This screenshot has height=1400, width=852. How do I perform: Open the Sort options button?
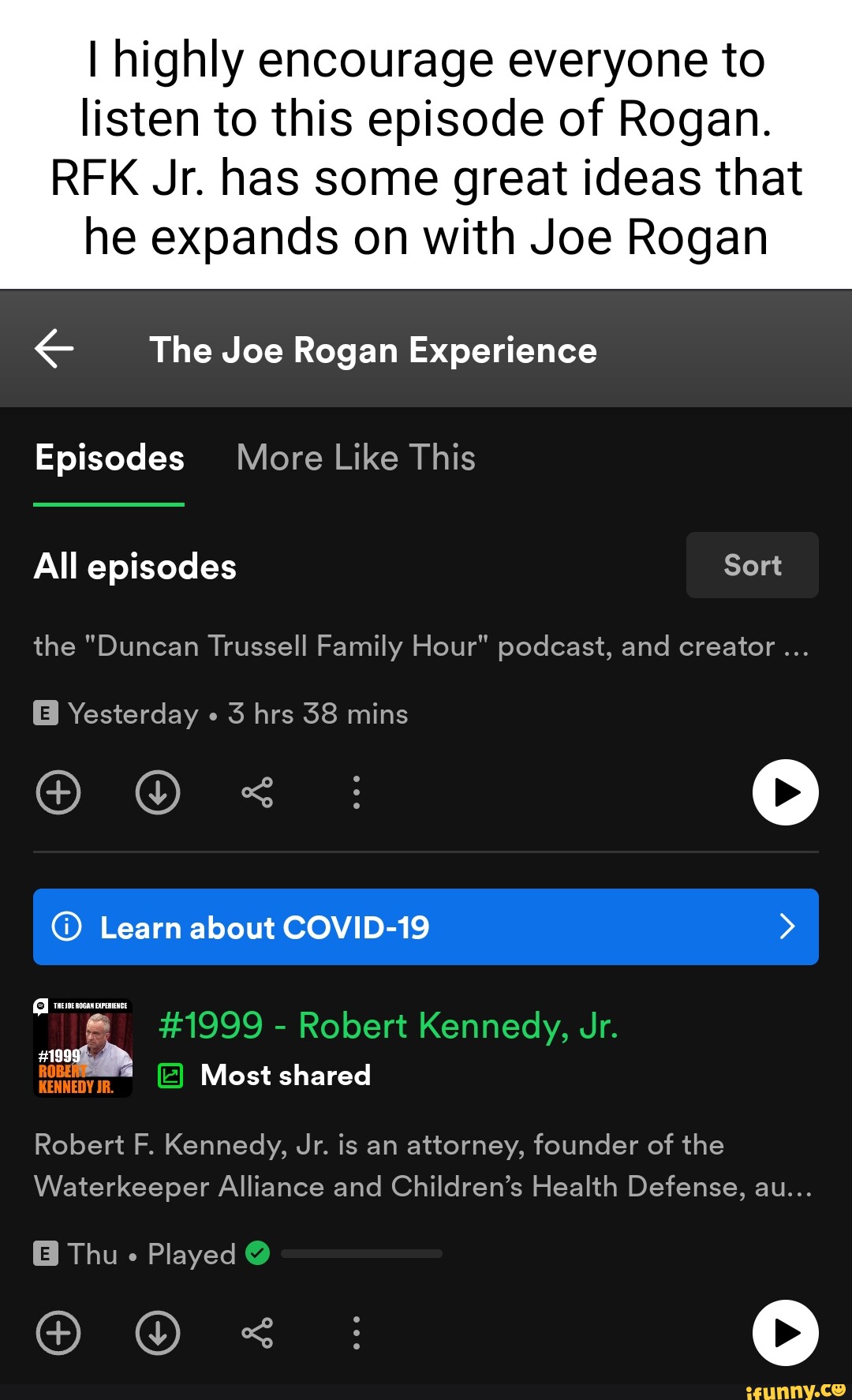click(752, 565)
